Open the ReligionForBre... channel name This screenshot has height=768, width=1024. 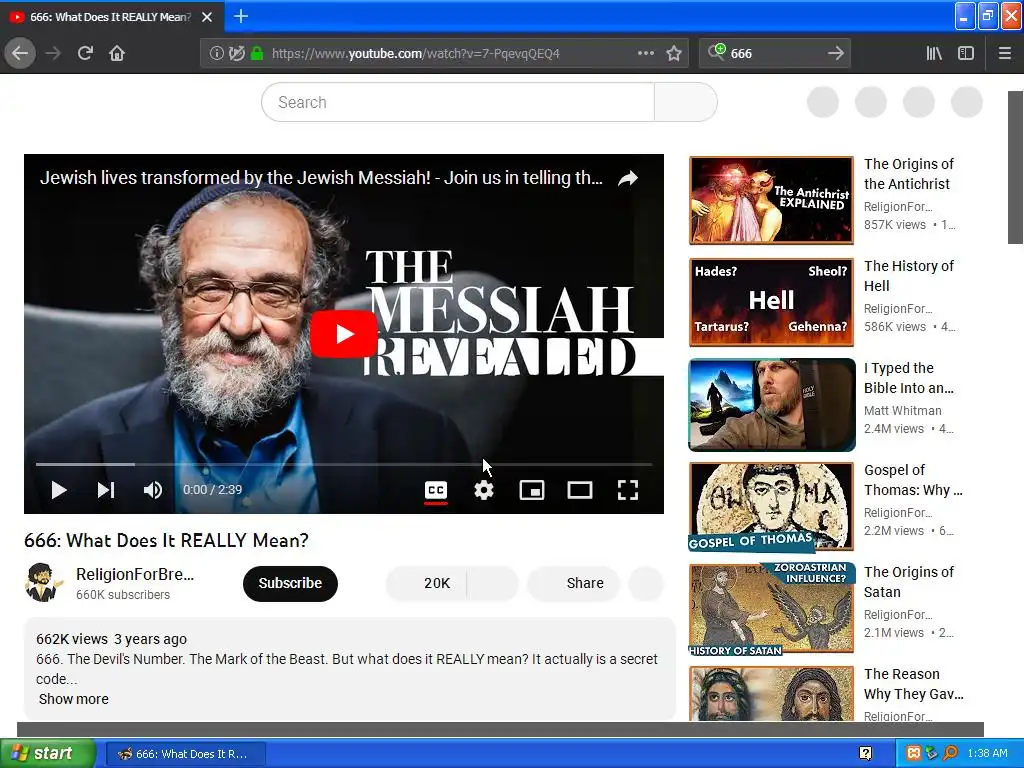pyautogui.click(x=135, y=575)
